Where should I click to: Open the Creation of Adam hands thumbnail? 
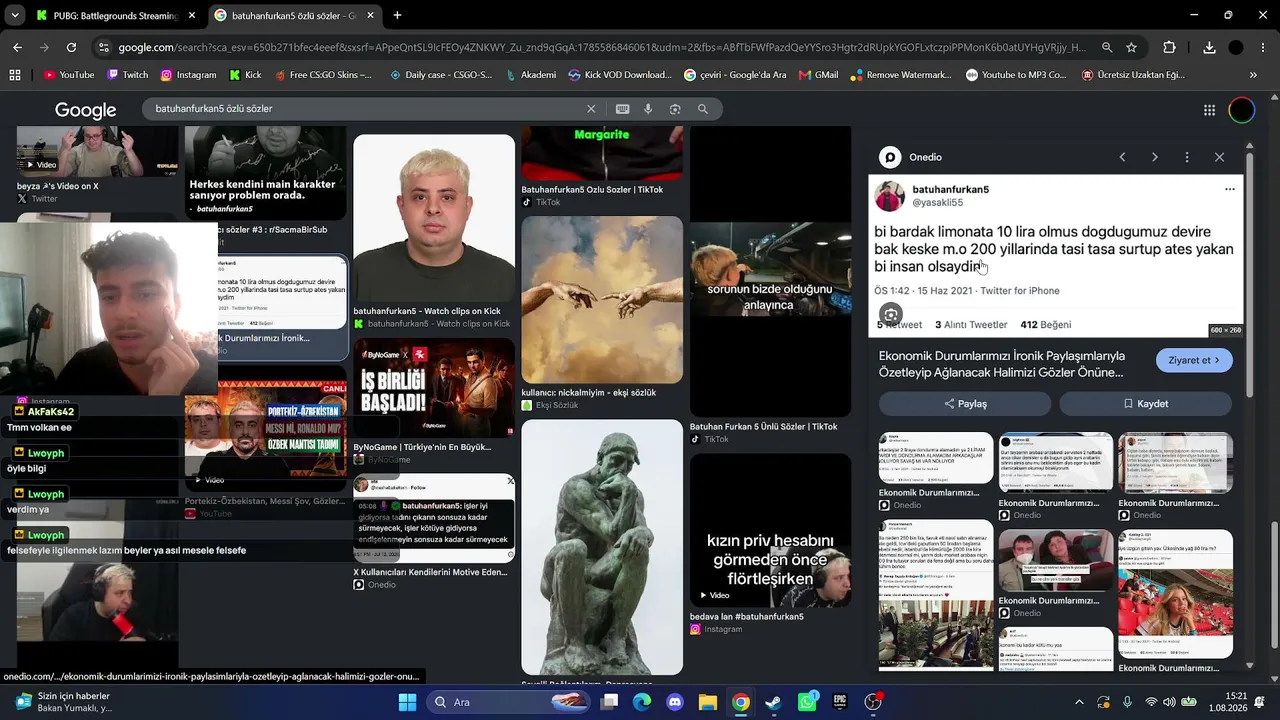pyautogui.click(x=602, y=300)
